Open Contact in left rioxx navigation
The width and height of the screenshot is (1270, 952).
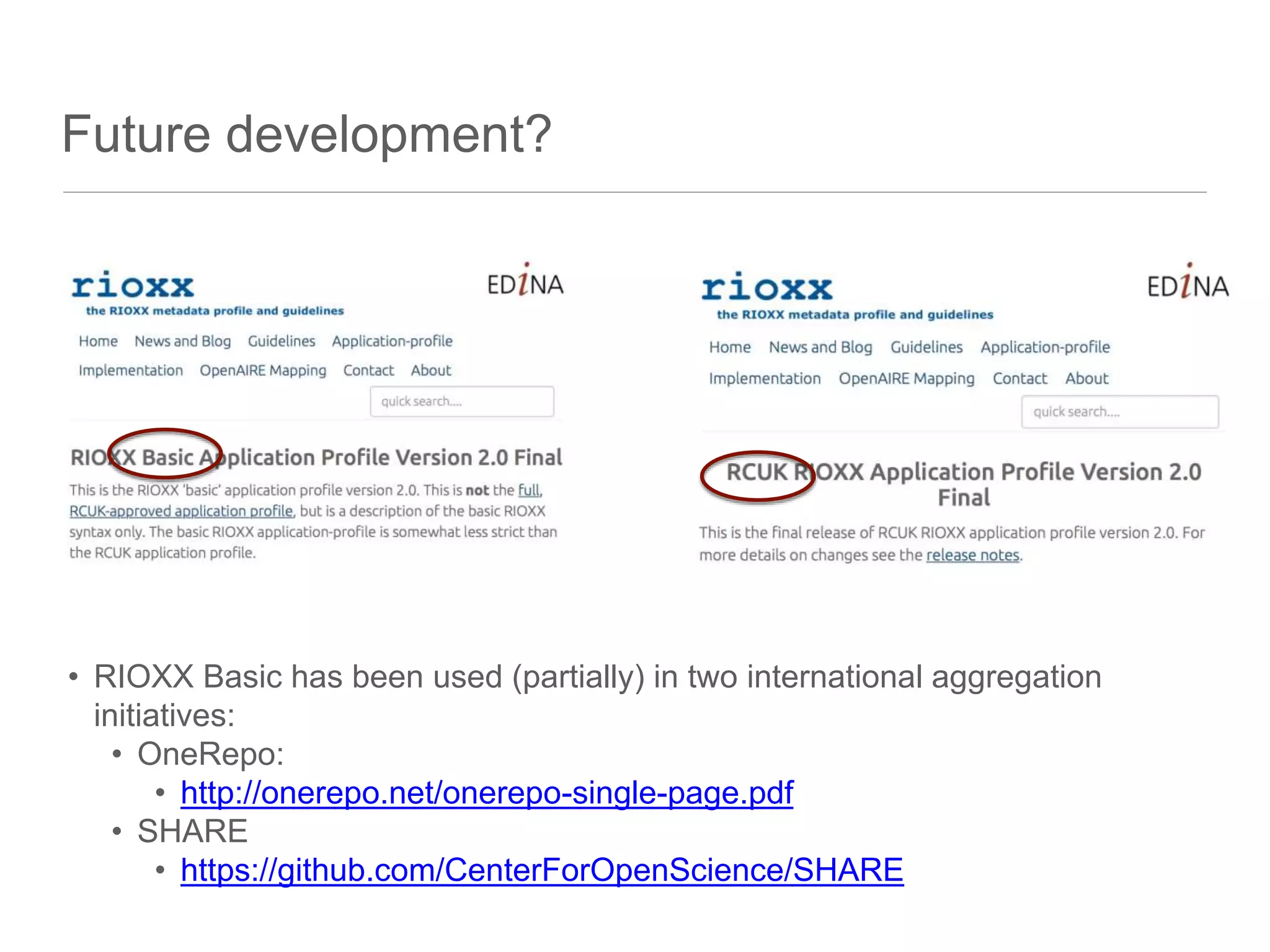368,371
